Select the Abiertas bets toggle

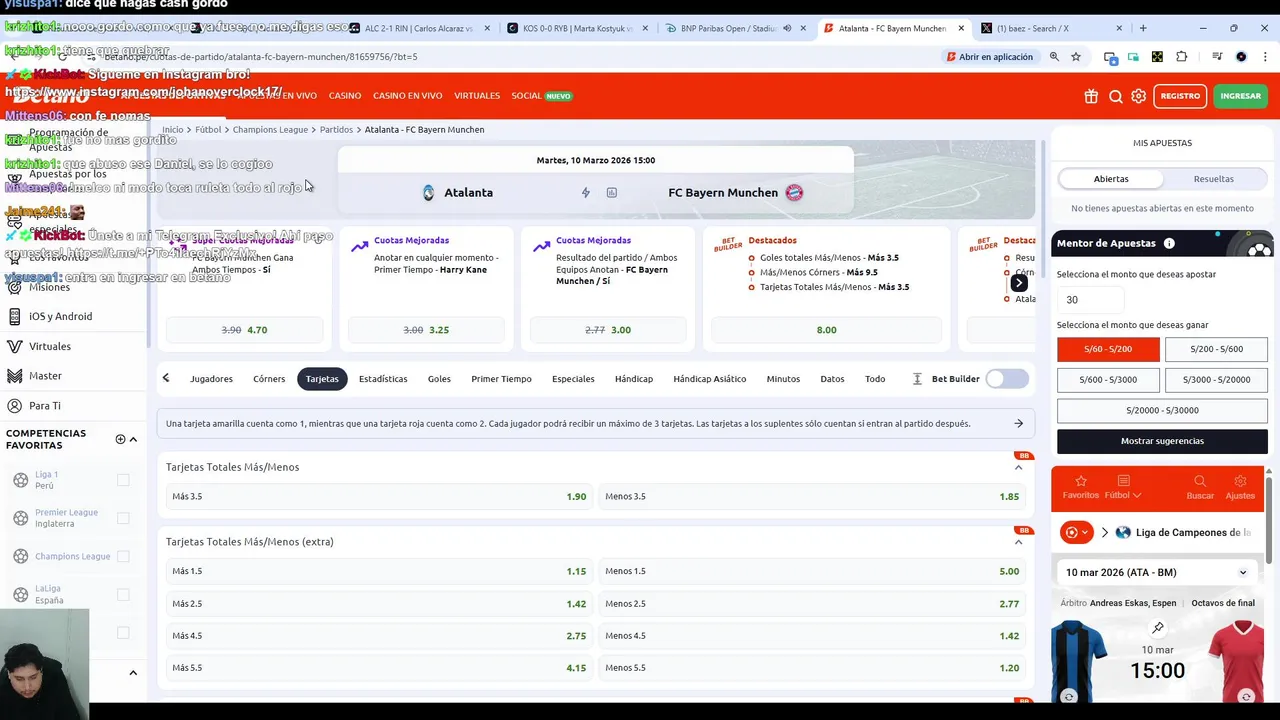tap(1111, 179)
